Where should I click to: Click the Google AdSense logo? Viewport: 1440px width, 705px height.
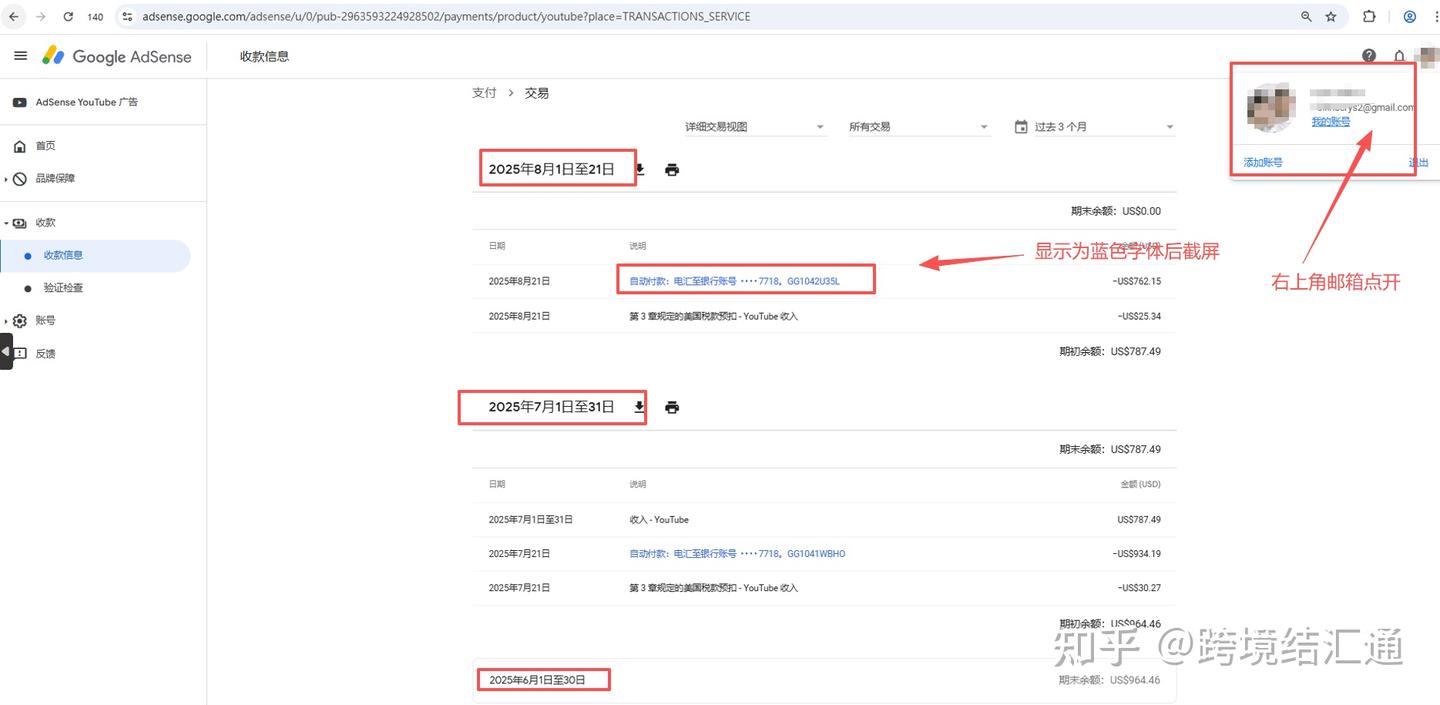117,56
